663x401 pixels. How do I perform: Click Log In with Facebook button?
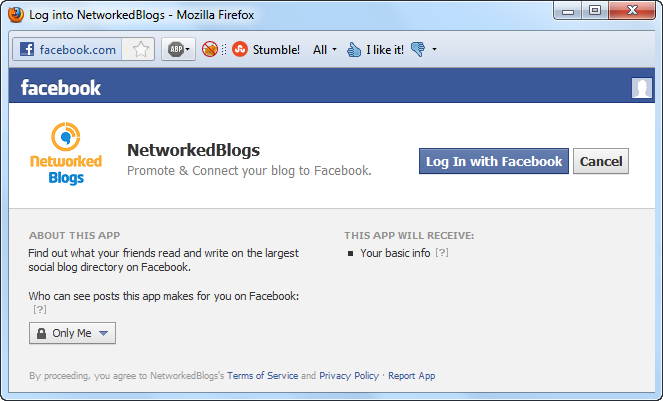494,161
